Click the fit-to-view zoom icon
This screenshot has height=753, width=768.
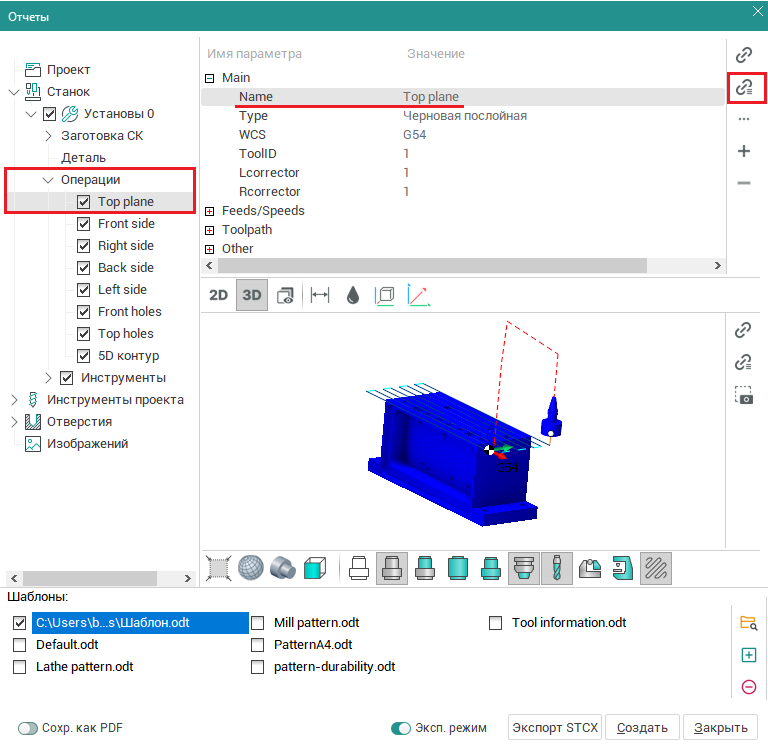pos(218,568)
